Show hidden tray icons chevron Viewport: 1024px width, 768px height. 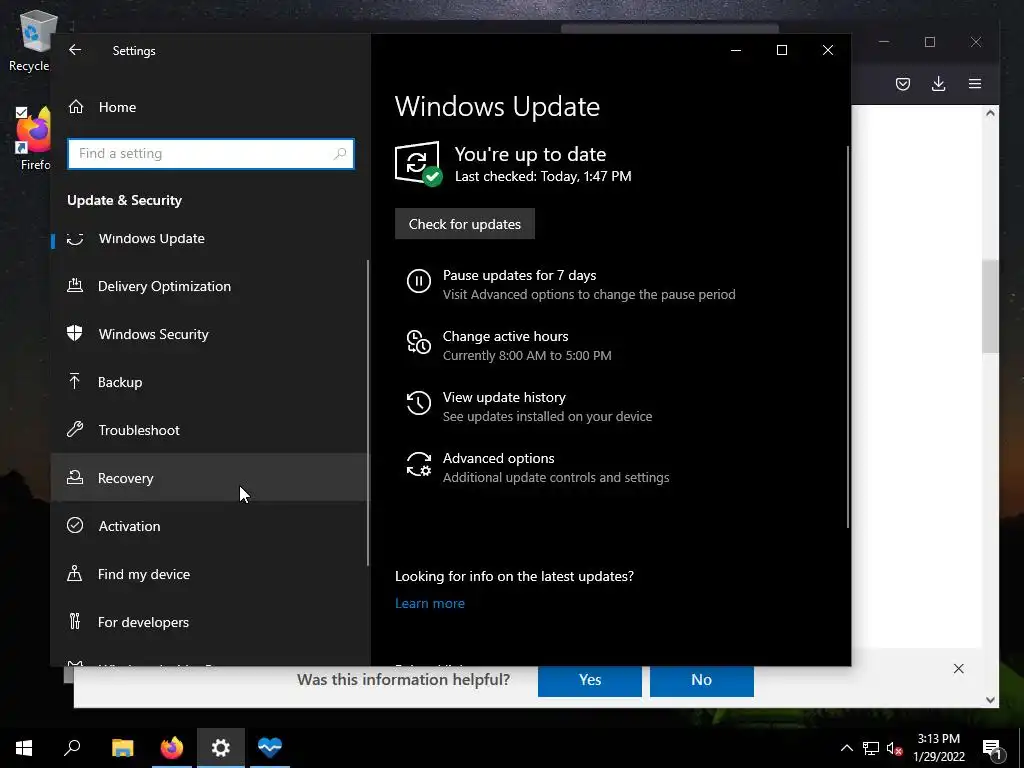coord(846,748)
